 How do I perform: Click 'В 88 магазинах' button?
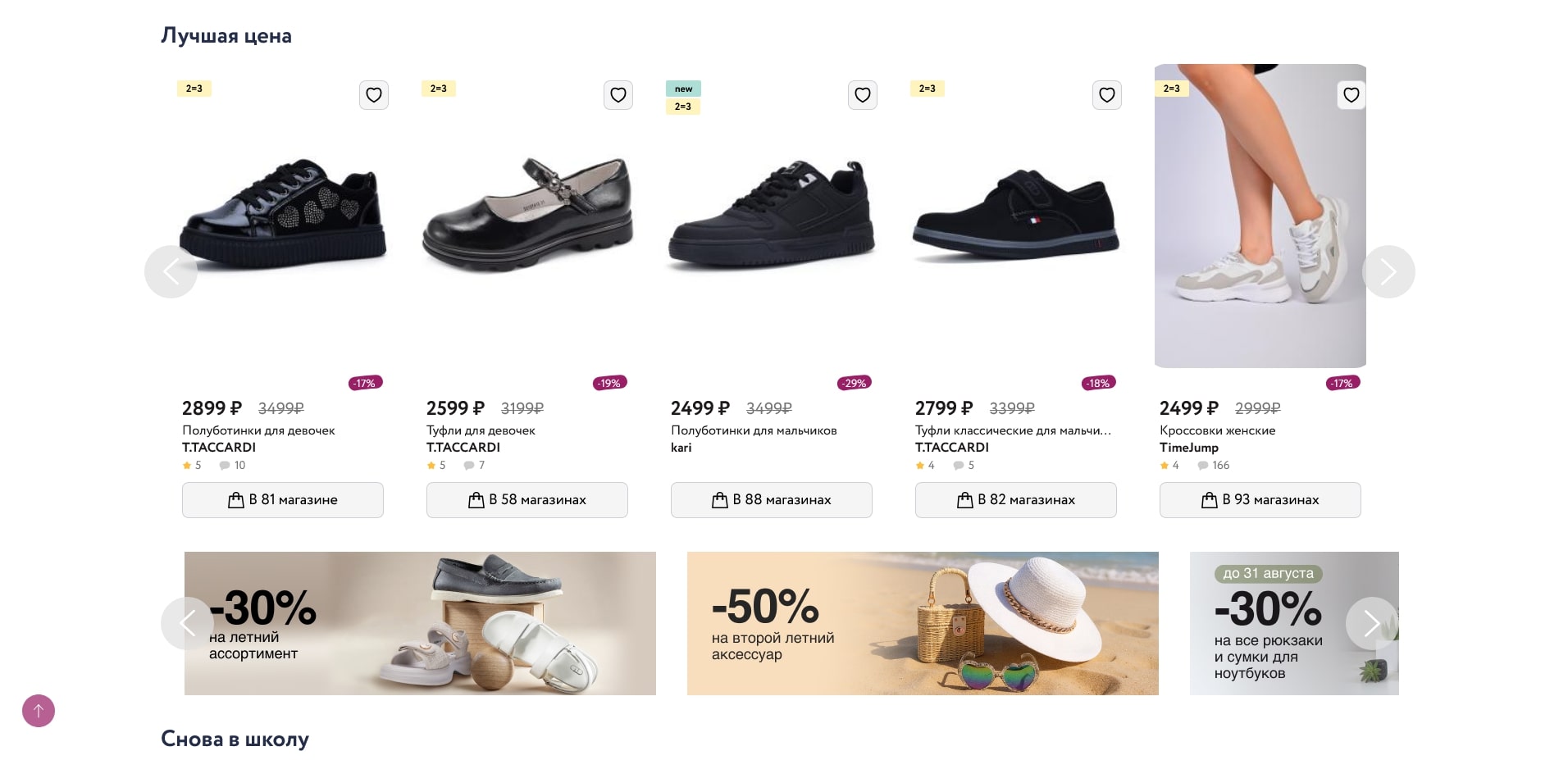click(x=771, y=500)
